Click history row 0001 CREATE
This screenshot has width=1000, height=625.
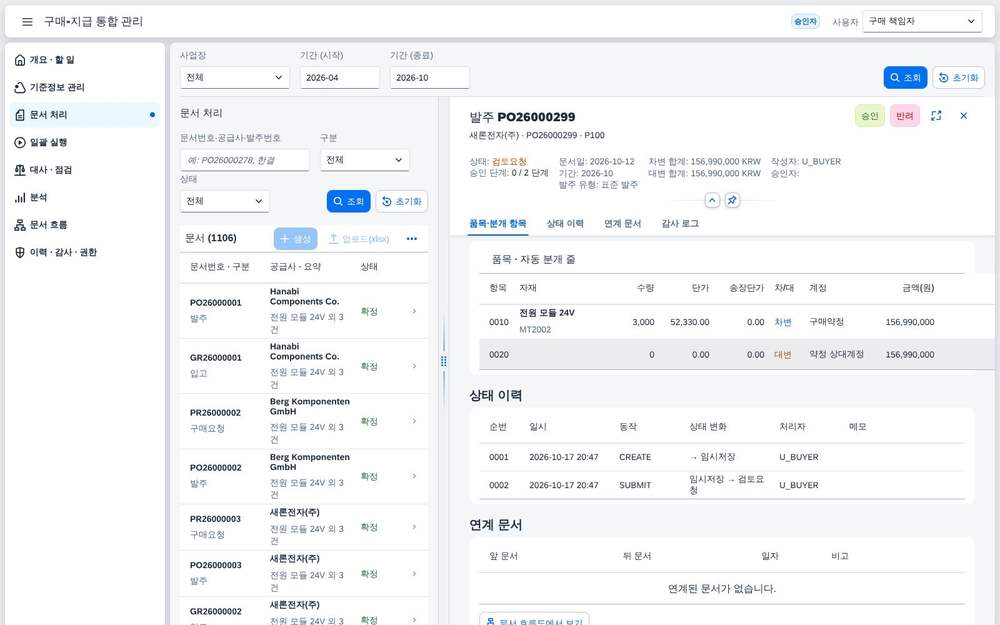click(722, 457)
